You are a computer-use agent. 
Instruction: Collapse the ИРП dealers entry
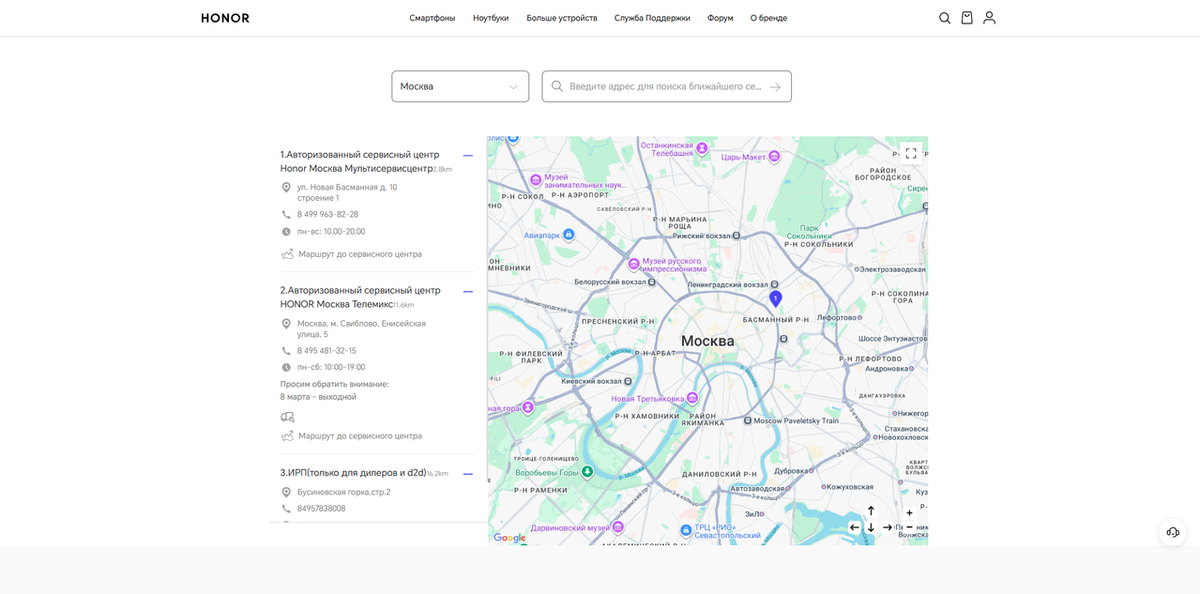(x=468, y=473)
